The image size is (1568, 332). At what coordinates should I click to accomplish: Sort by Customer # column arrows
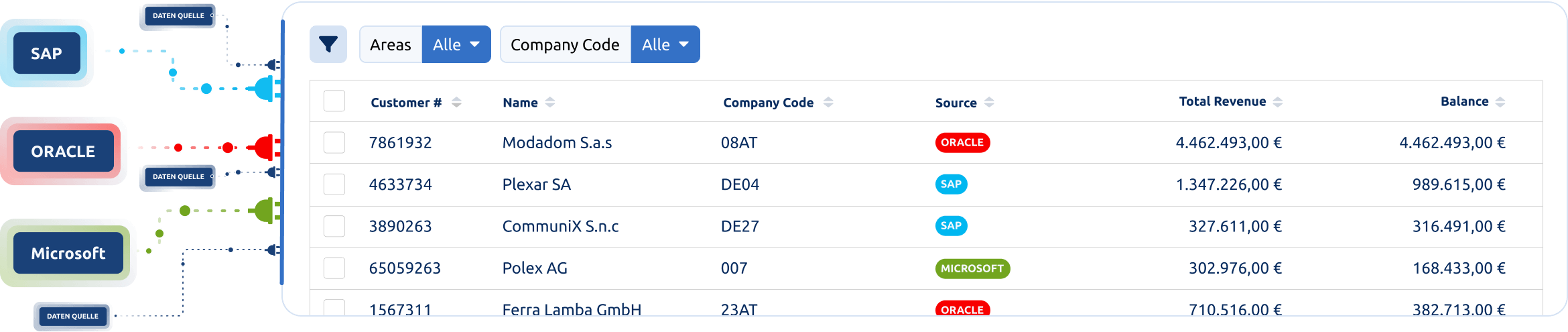[x=456, y=103]
